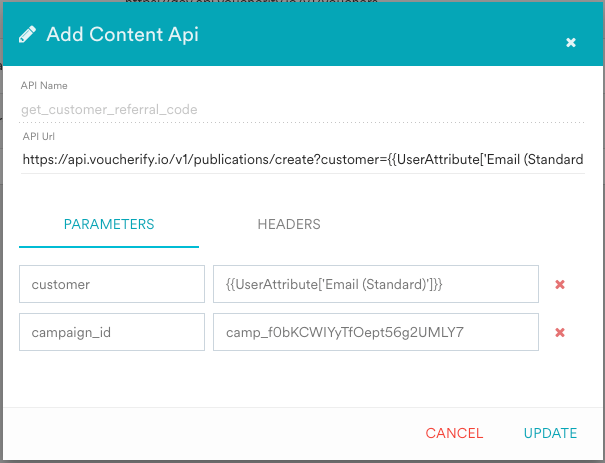This screenshot has width=605, height=463.
Task: Click into the API Url field
Action: [x=300, y=158]
